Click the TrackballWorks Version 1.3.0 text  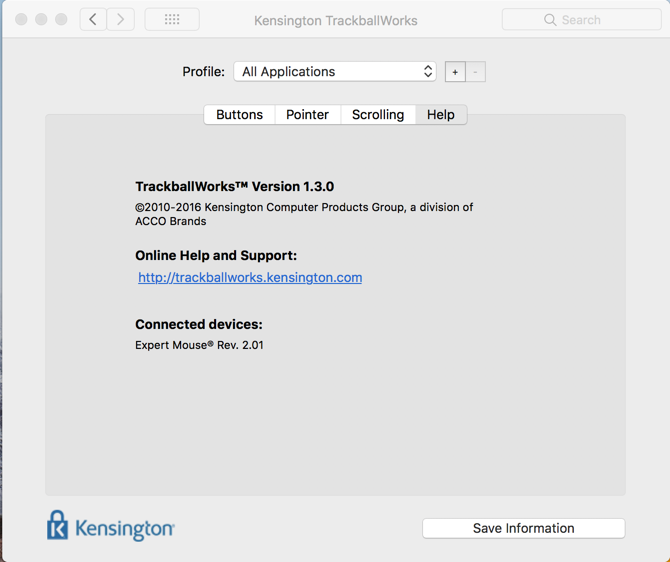pyautogui.click(x=235, y=186)
